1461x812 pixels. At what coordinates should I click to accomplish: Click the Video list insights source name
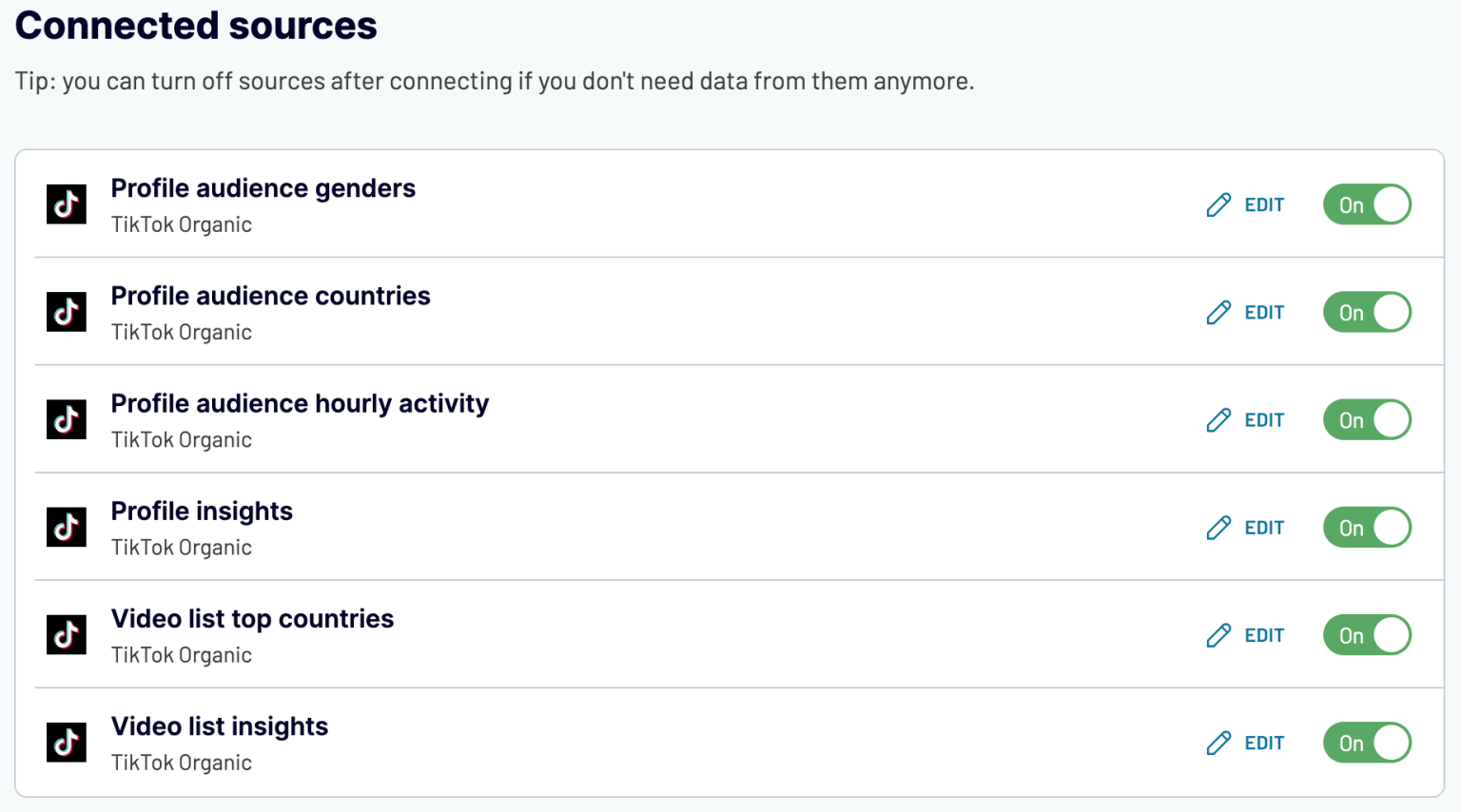(x=220, y=726)
